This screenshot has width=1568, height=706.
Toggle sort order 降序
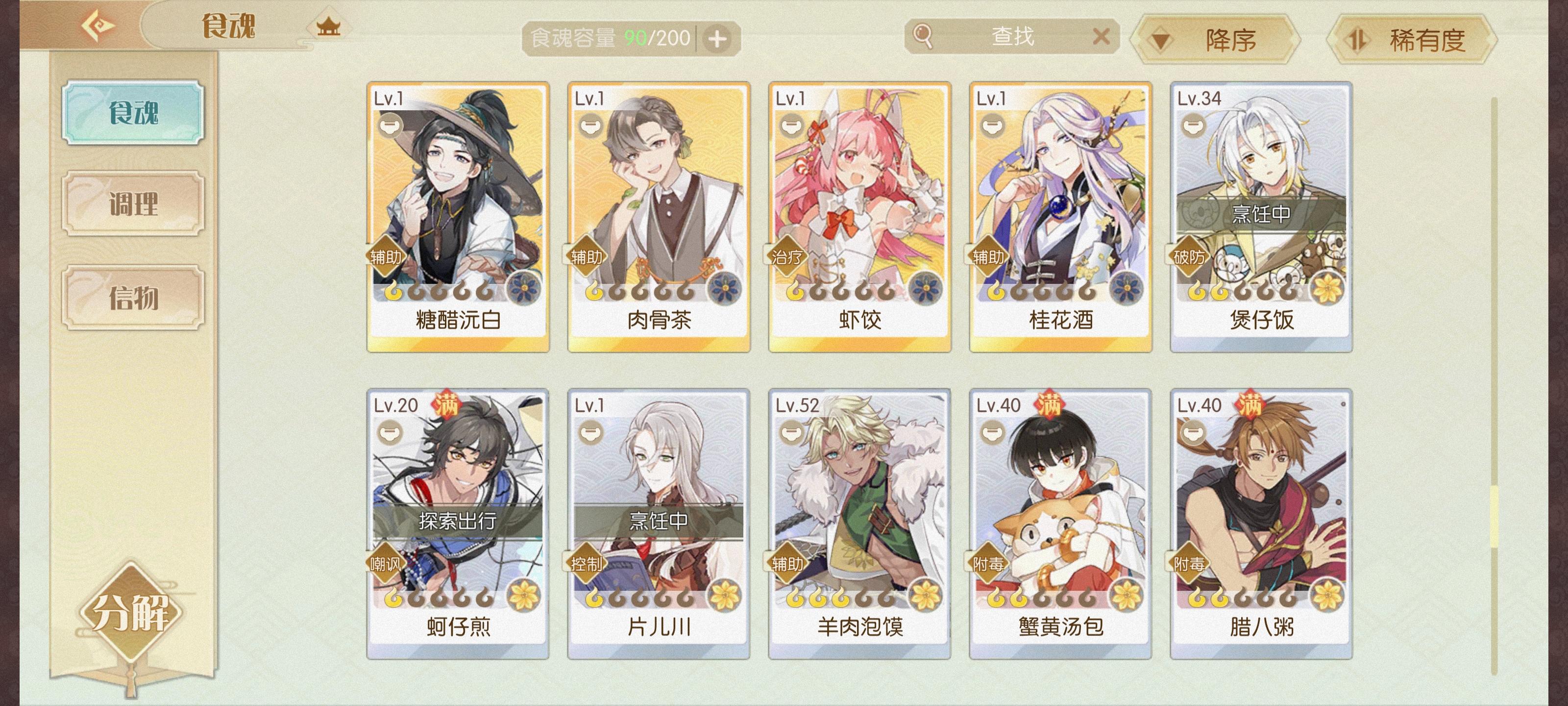(x=1215, y=40)
